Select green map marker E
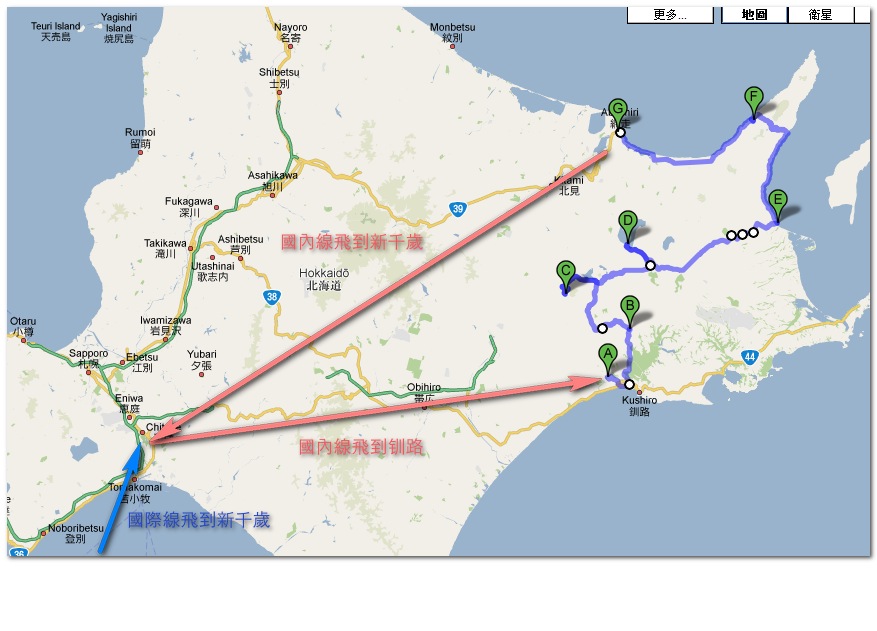 (x=777, y=205)
